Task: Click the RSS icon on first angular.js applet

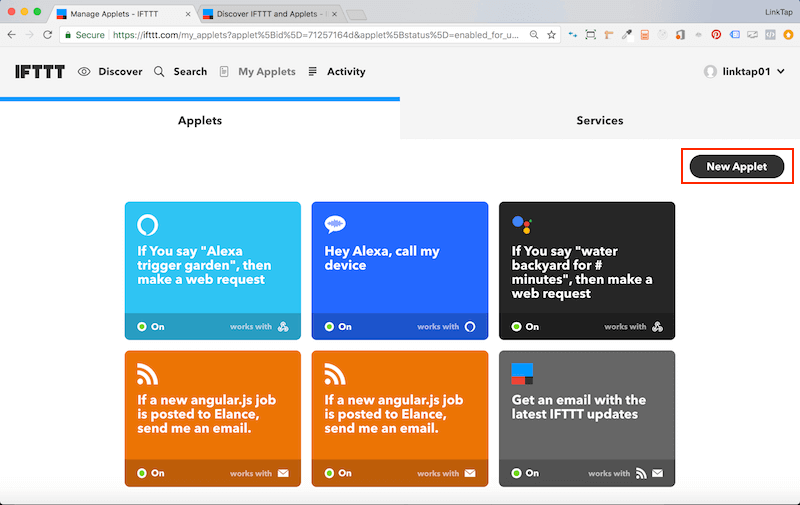Action: [x=147, y=374]
